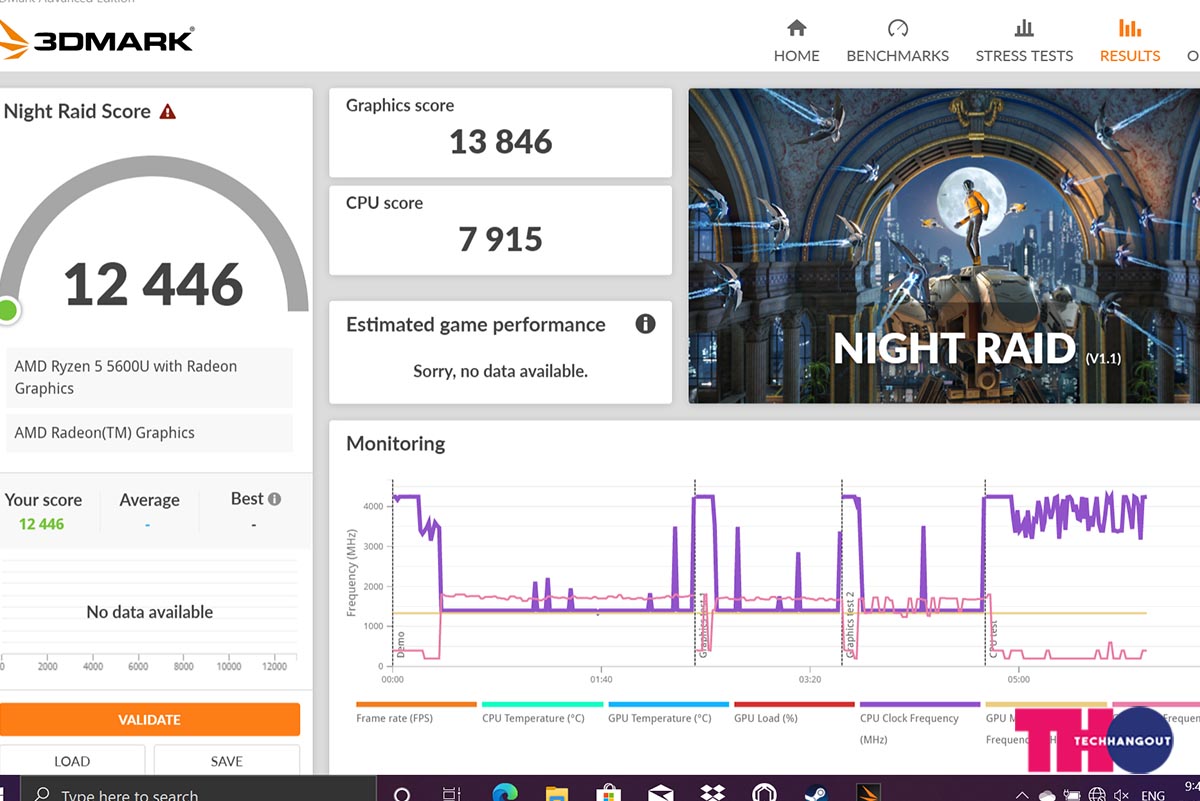Click the ENG language indicator
Screen dimensions: 1200x801
pos(1153,796)
